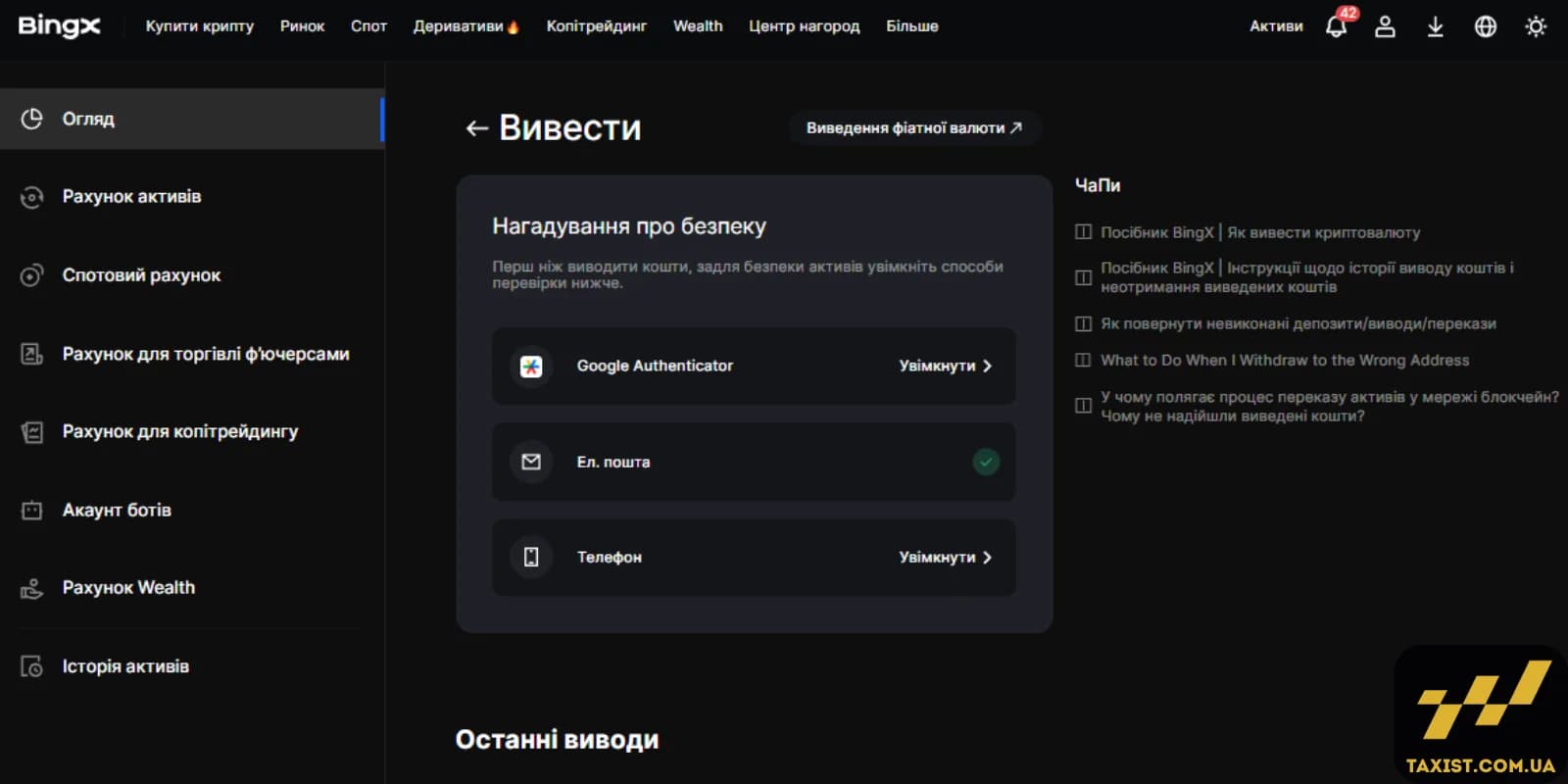Open the notifications bell icon

[x=1336, y=26]
